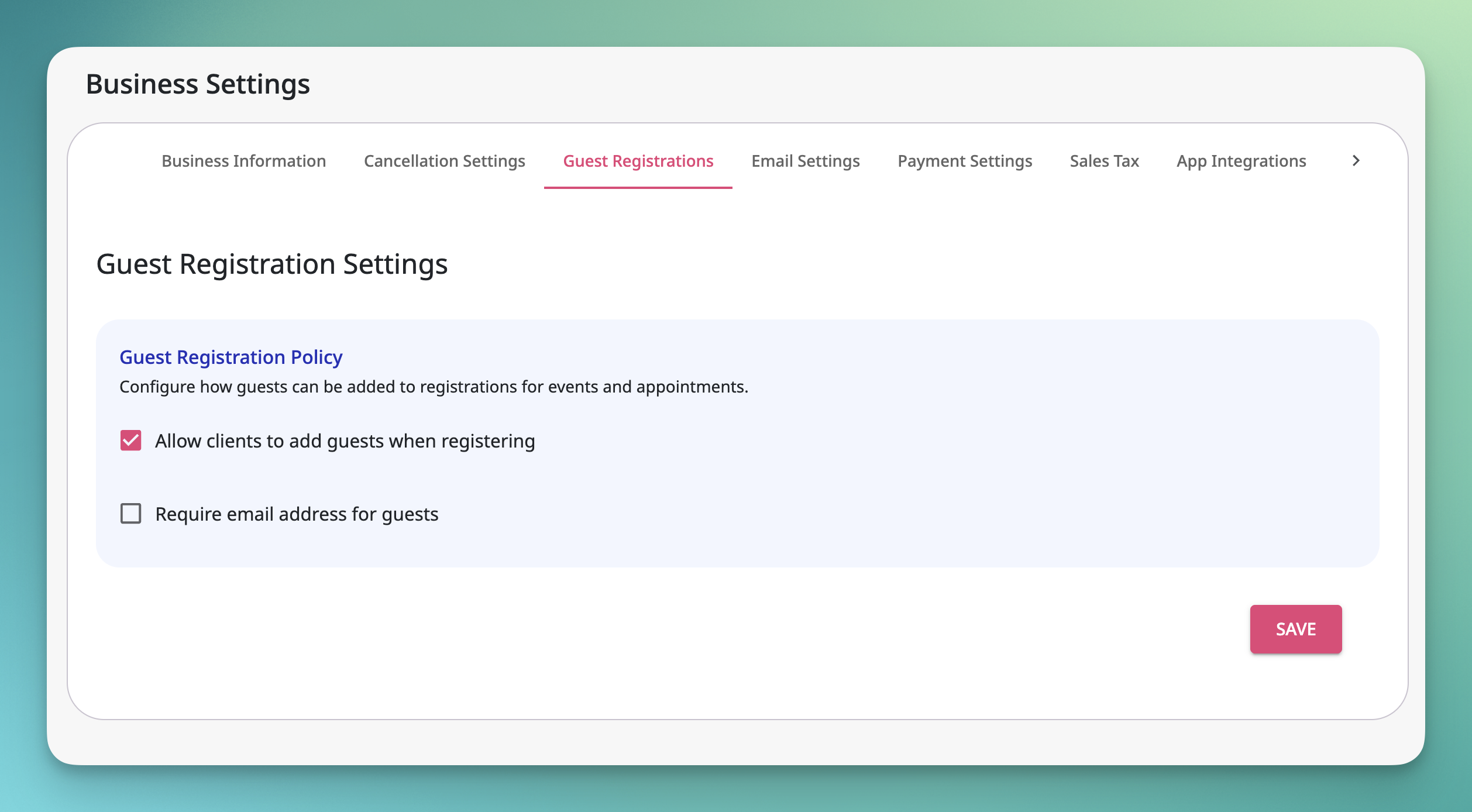1472x812 pixels.
Task: Open the Guest Registration Policy link
Action: (231, 357)
